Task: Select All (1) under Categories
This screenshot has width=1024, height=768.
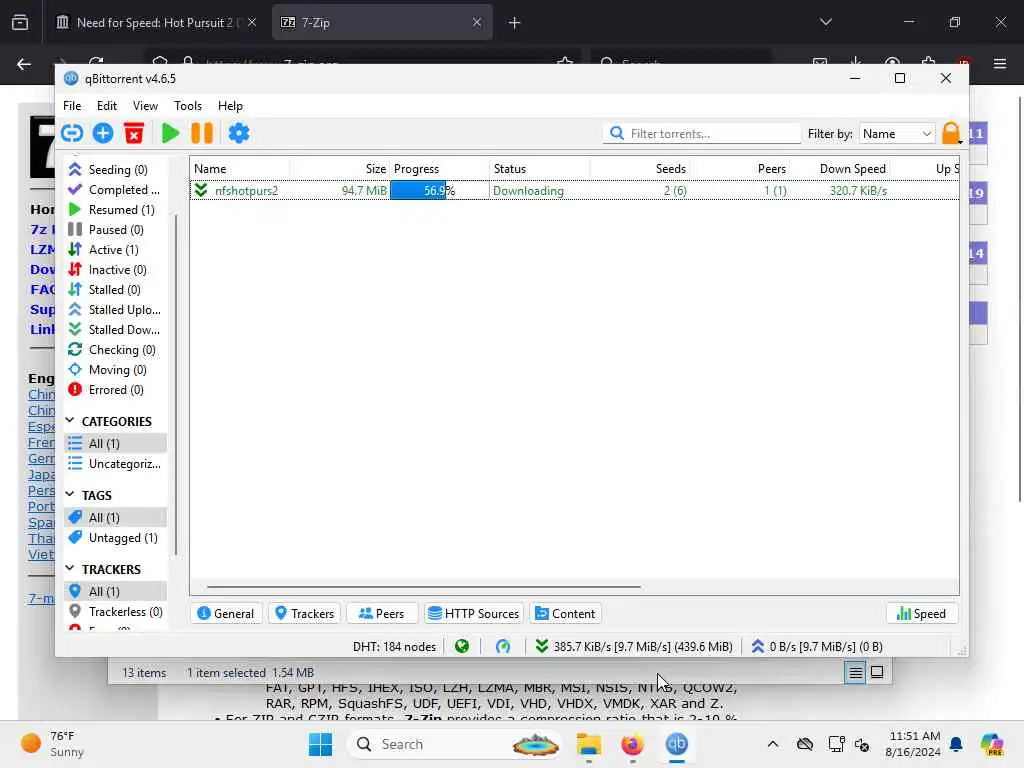Action: (116, 443)
